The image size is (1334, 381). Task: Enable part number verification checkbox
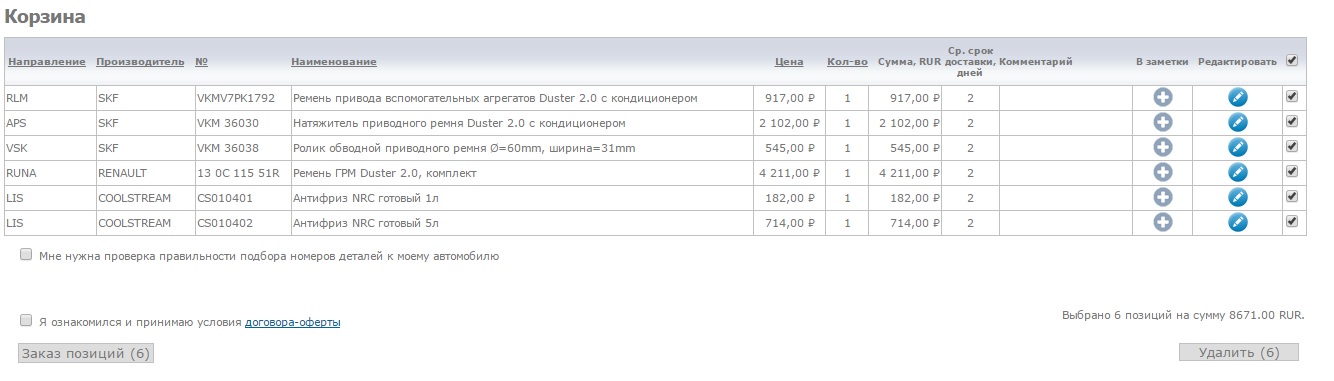[26, 255]
